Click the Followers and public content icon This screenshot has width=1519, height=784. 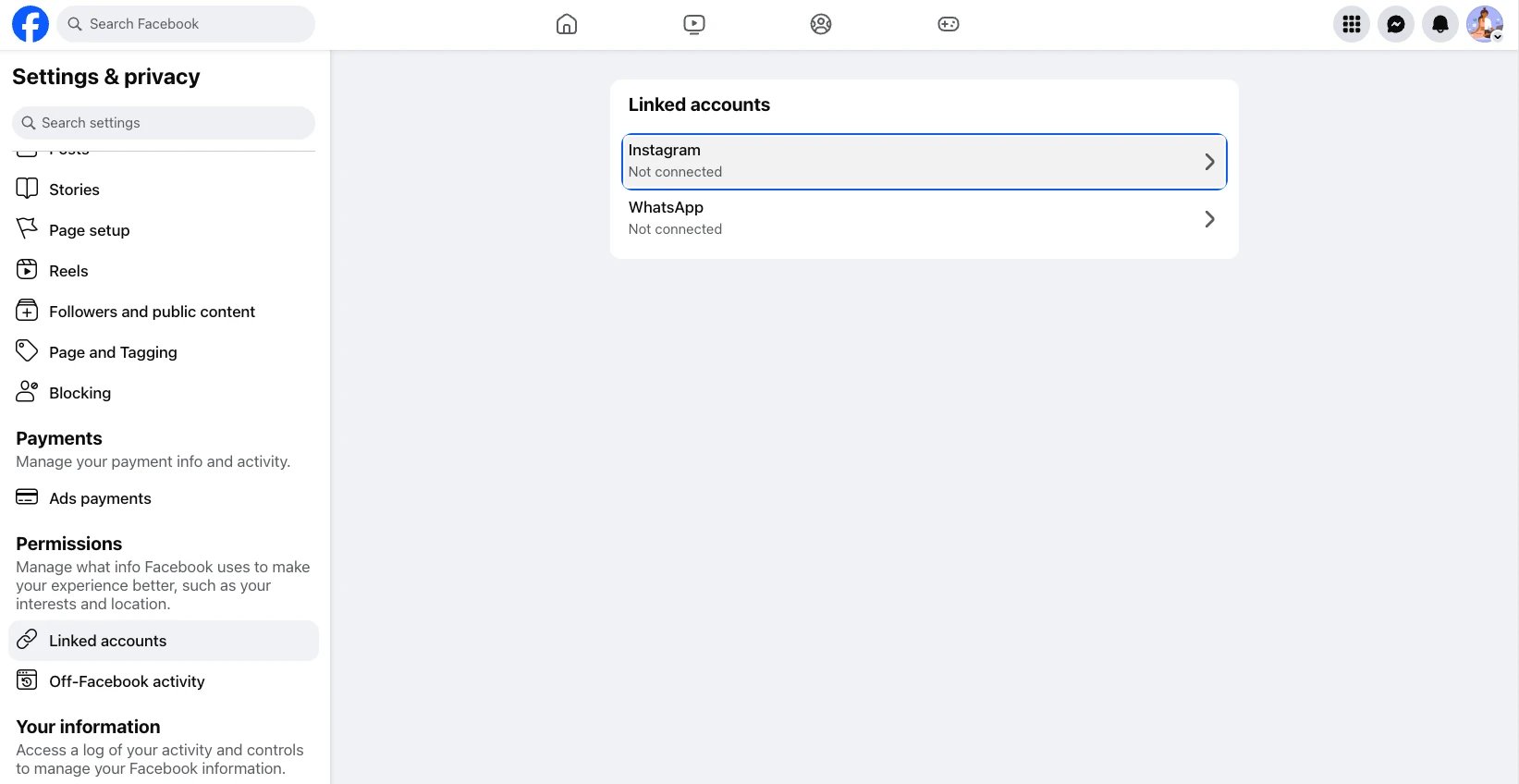[27, 311]
